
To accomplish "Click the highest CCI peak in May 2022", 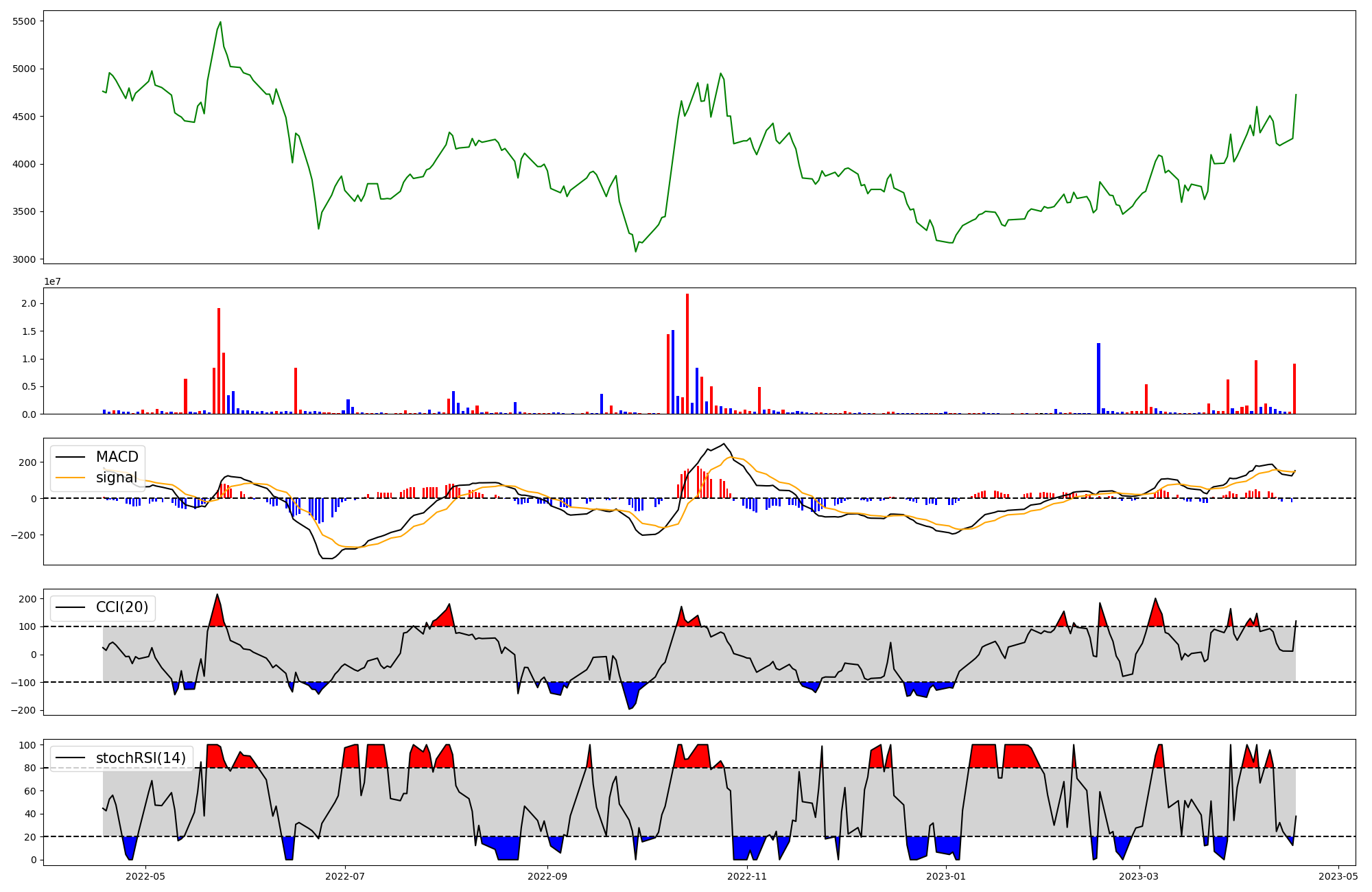I will [x=217, y=595].
